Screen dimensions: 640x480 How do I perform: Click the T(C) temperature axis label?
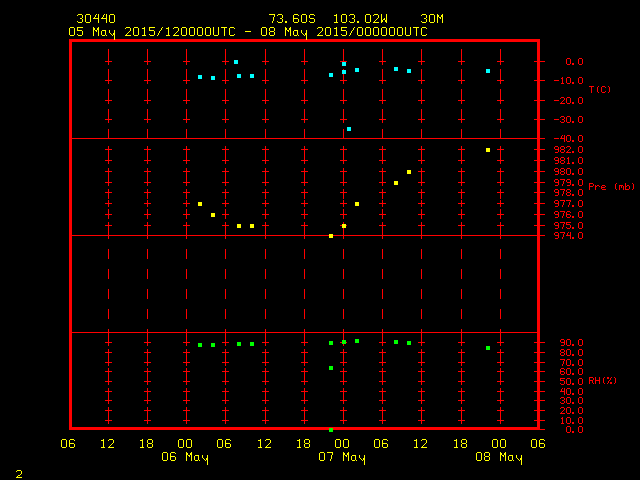coord(599,90)
